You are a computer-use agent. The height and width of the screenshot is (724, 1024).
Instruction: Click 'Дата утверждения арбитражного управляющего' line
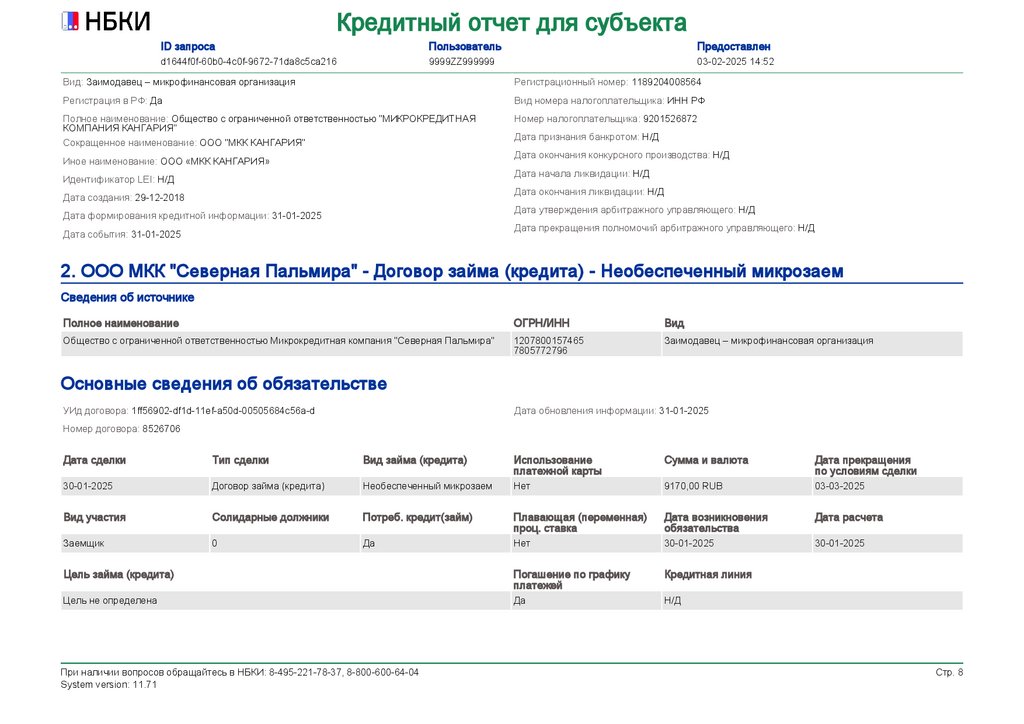coord(635,210)
